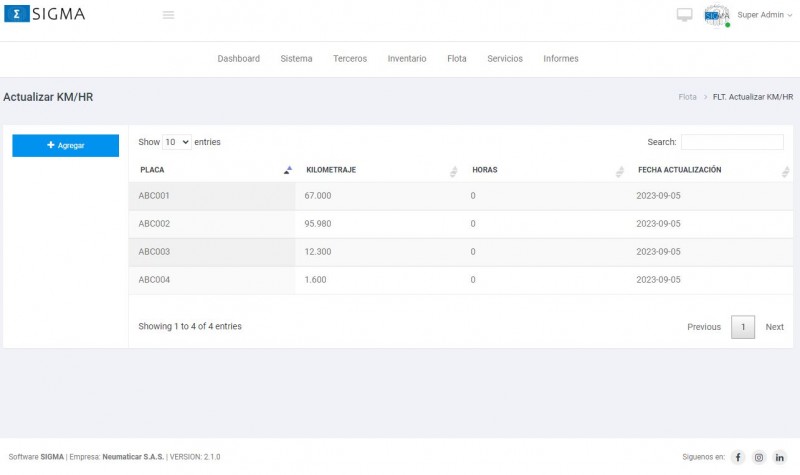The image size is (800, 475).
Task: Sort table by PLACA column
Action: coord(212,170)
